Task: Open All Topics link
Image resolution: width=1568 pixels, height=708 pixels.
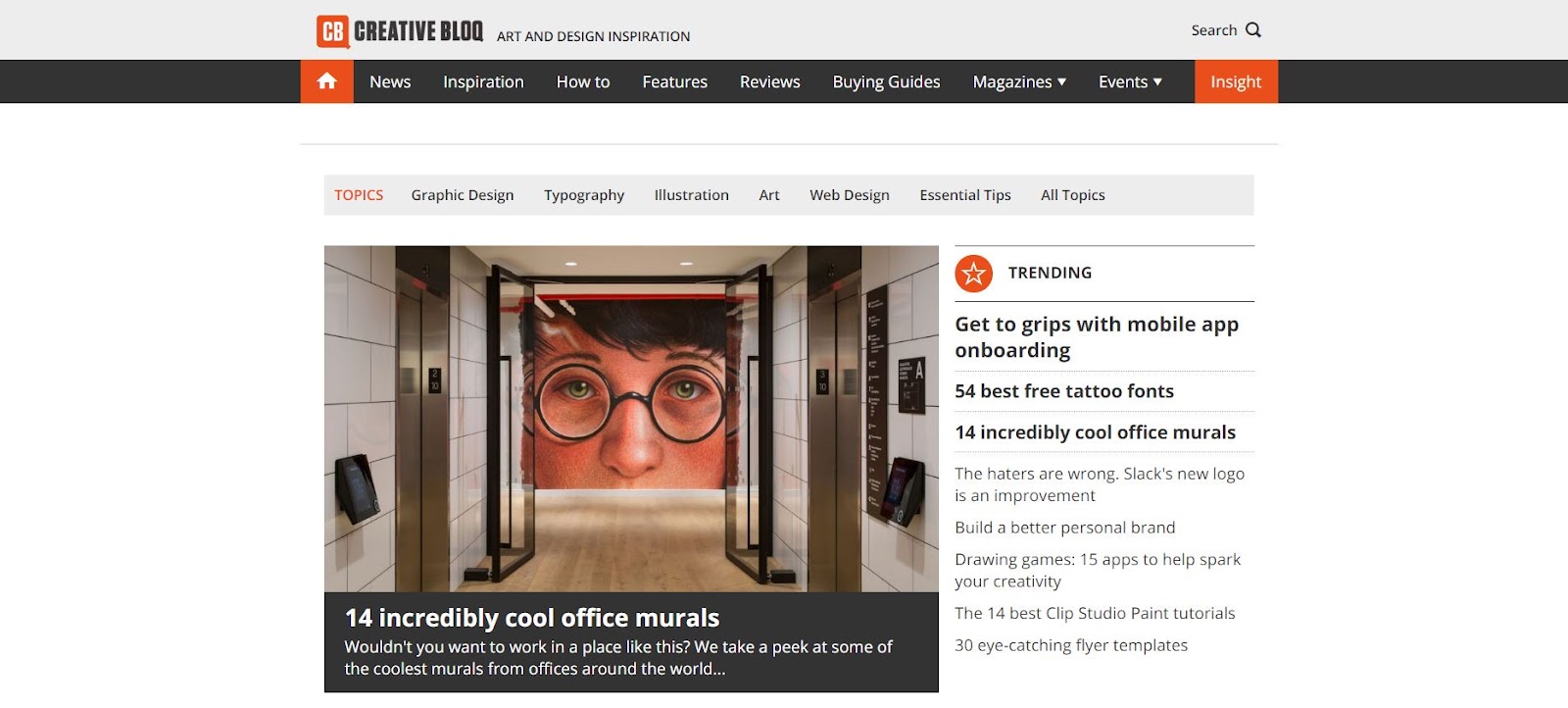Action: click(x=1073, y=195)
